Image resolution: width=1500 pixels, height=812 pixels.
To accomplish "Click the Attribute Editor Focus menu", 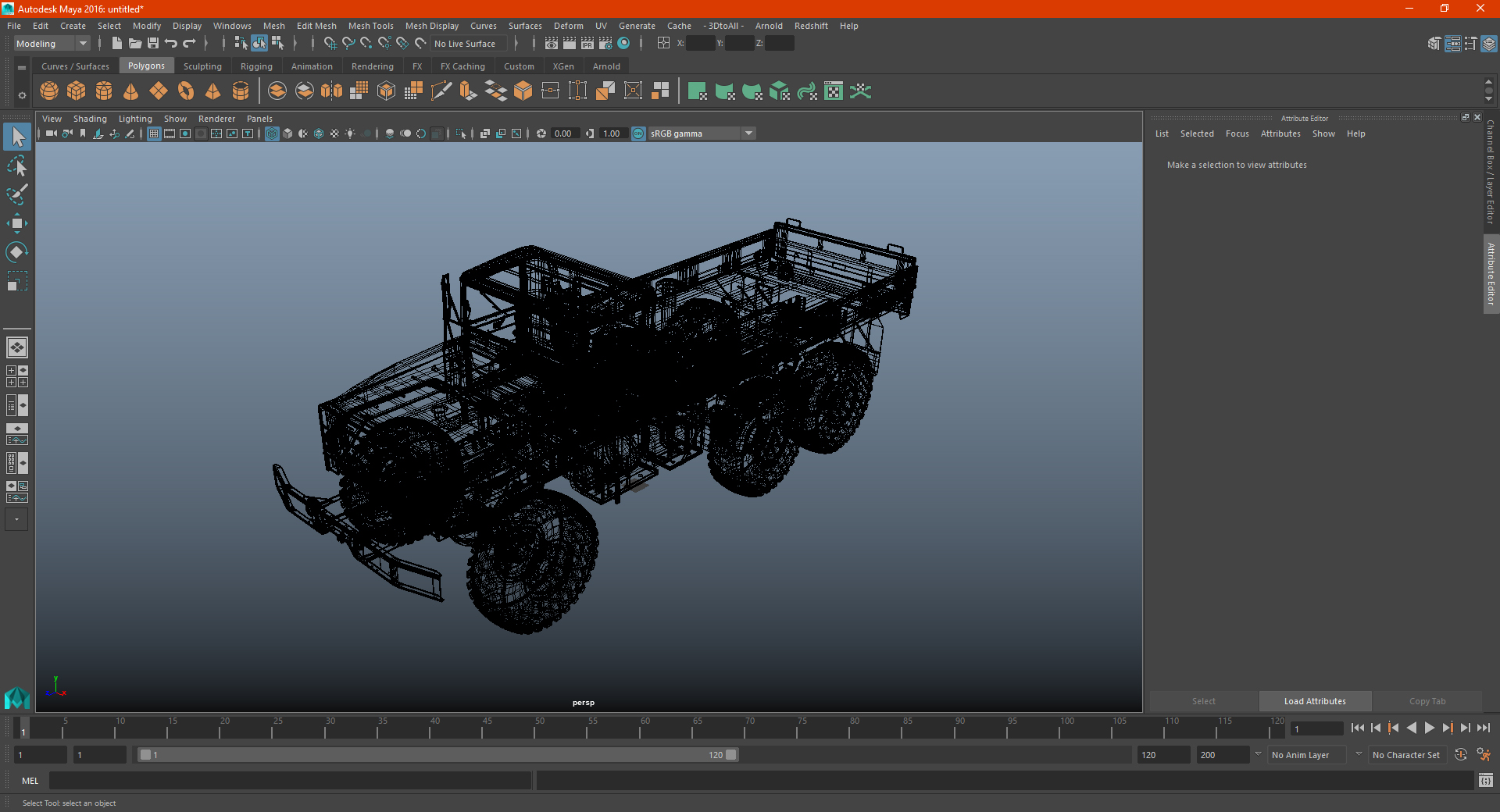I will click(x=1237, y=134).
